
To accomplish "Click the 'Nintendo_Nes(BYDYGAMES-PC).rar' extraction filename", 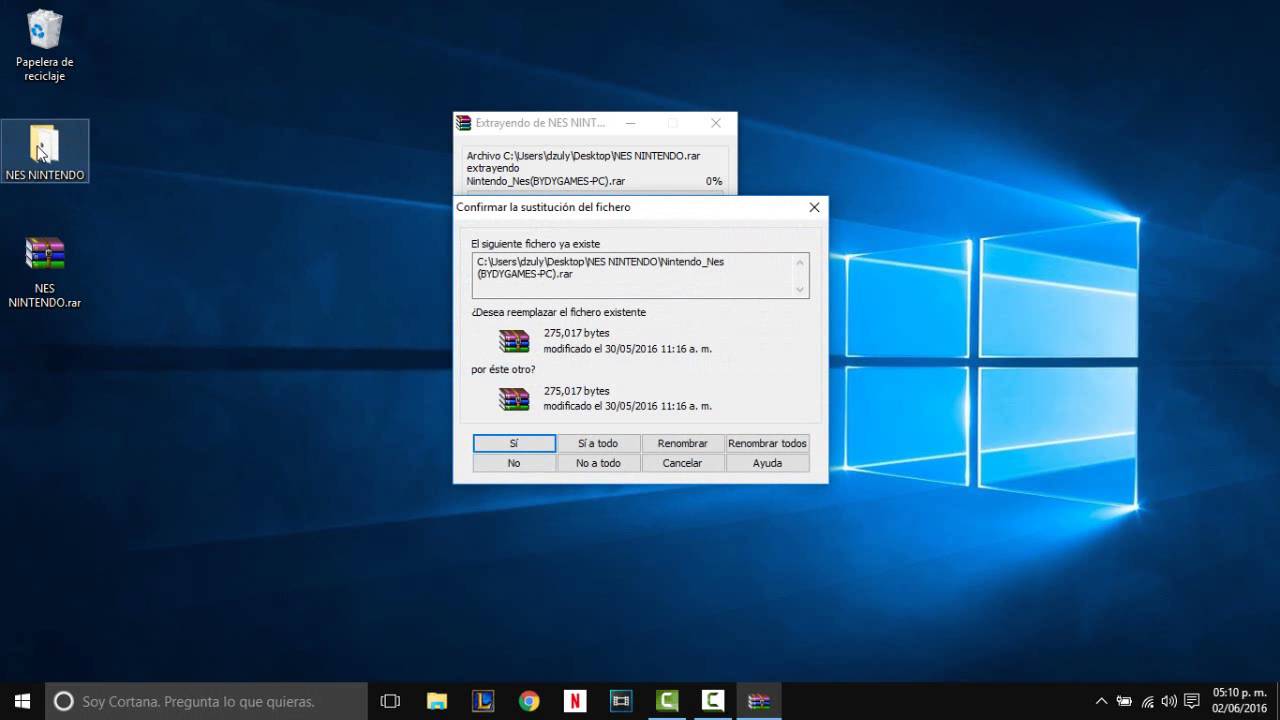I will point(546,181).
